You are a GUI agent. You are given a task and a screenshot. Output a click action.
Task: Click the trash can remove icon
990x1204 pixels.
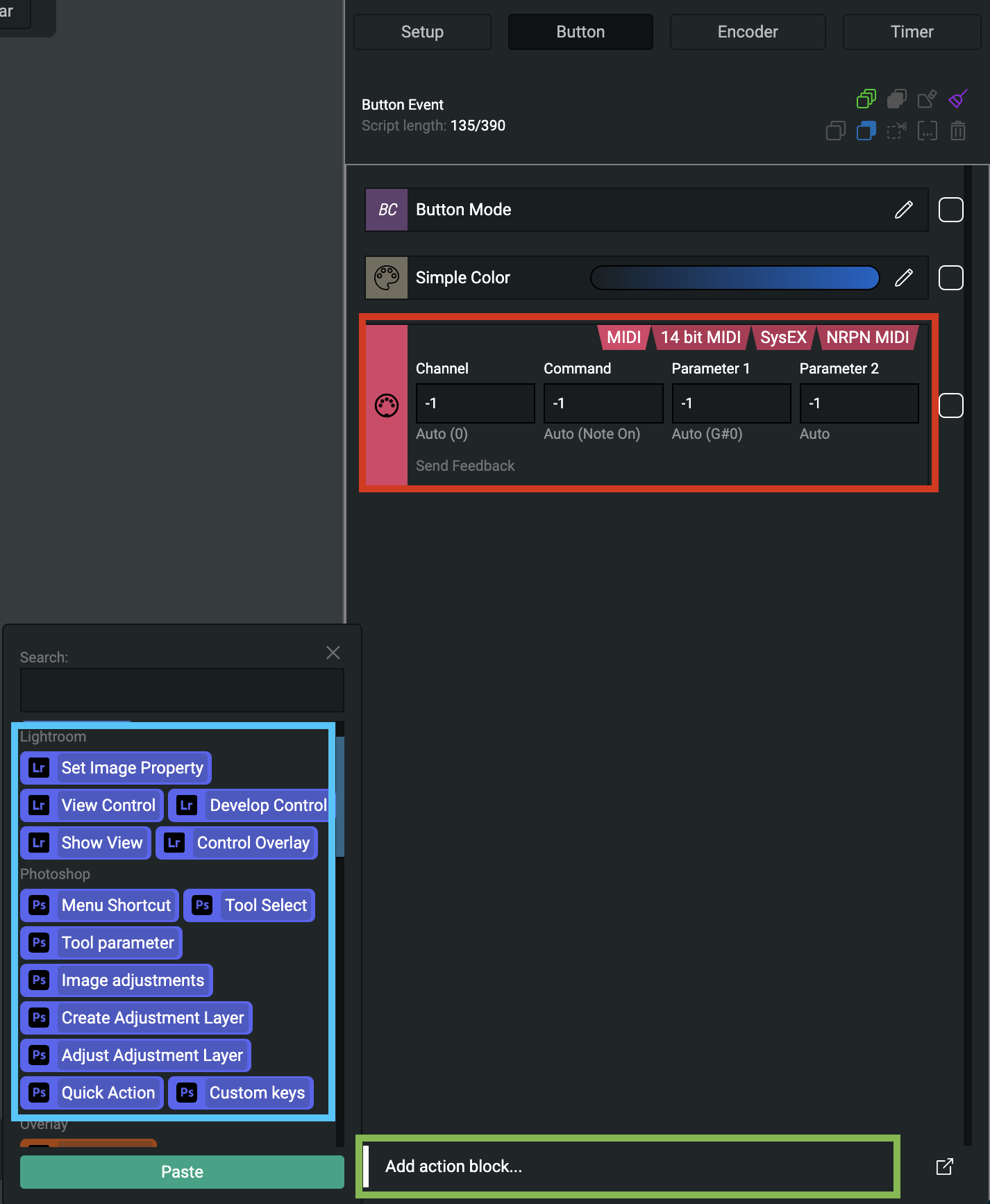958,131
